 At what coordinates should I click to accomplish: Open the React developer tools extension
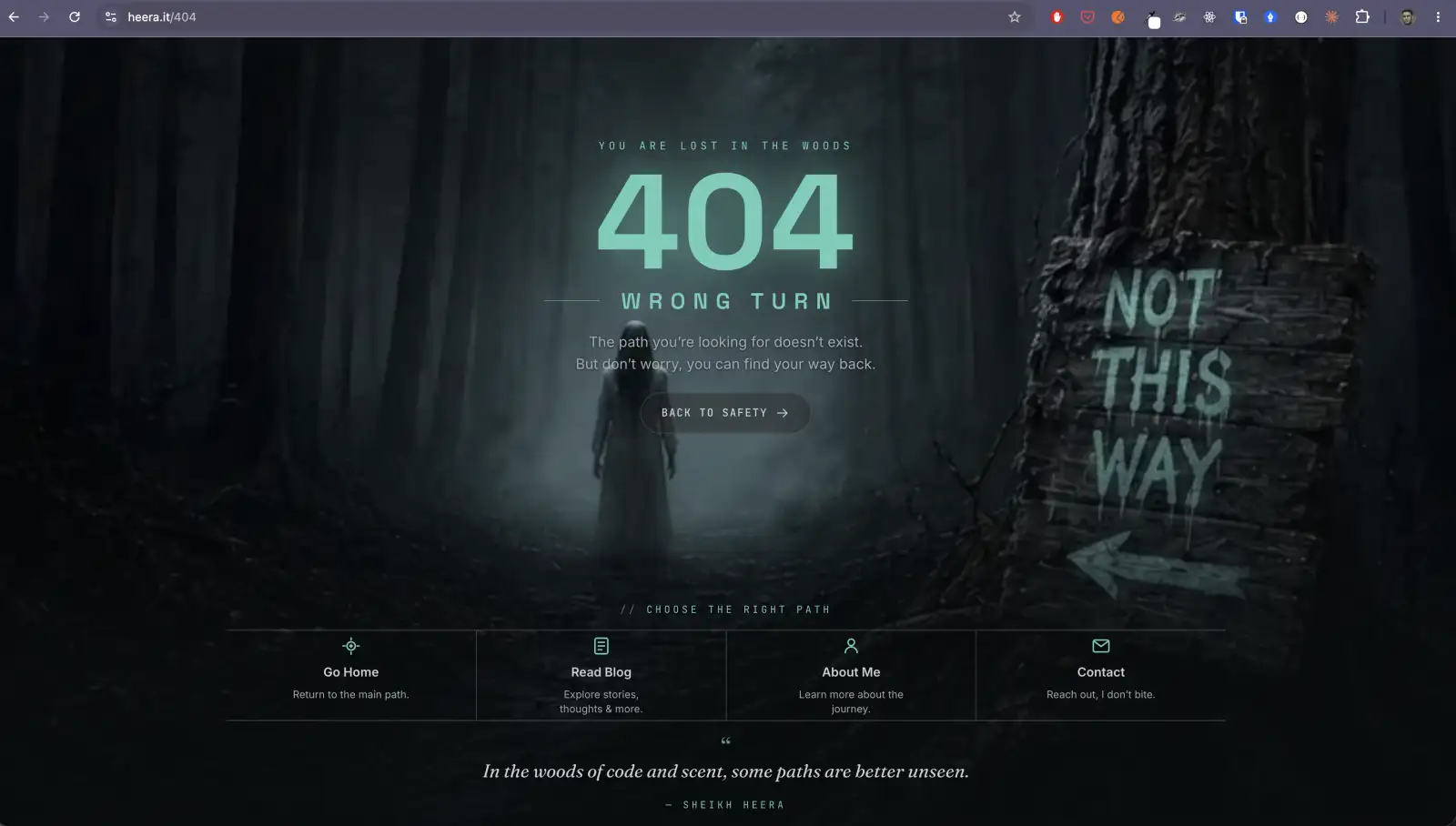tap(1209, 16)
